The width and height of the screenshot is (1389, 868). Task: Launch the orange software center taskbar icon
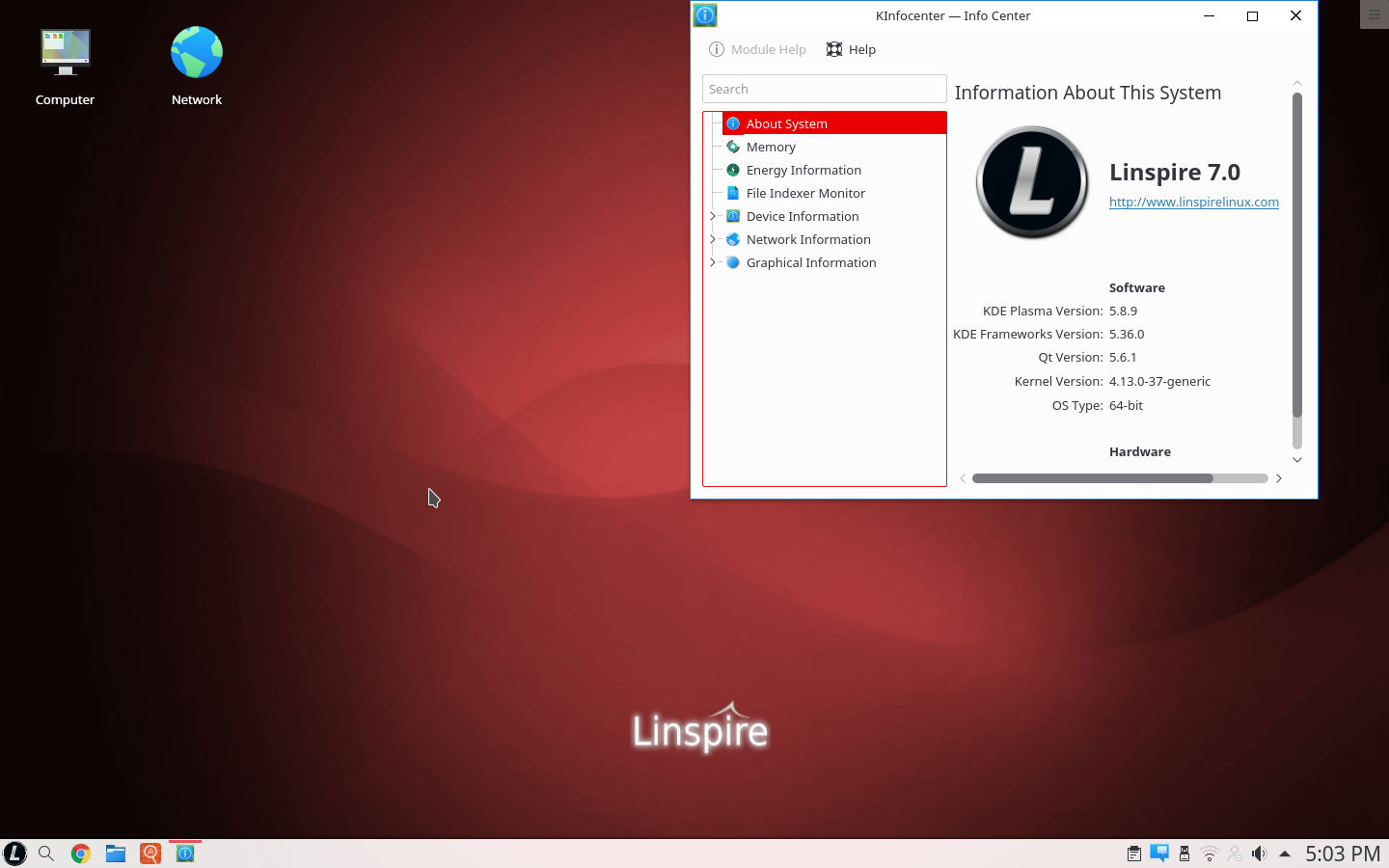point(150,854)
